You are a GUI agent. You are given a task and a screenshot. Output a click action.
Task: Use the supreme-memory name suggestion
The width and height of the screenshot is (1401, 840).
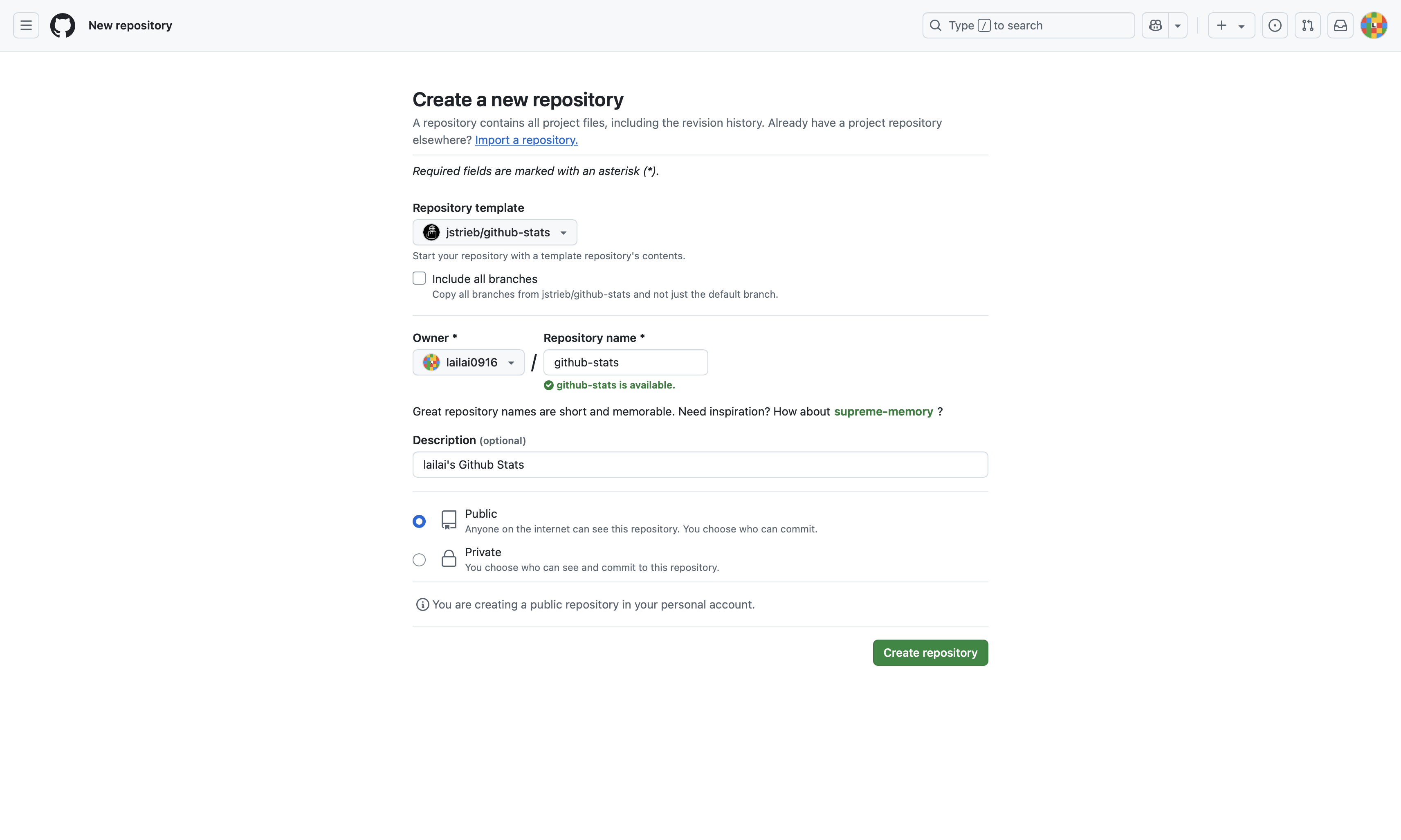click(883, 411)
